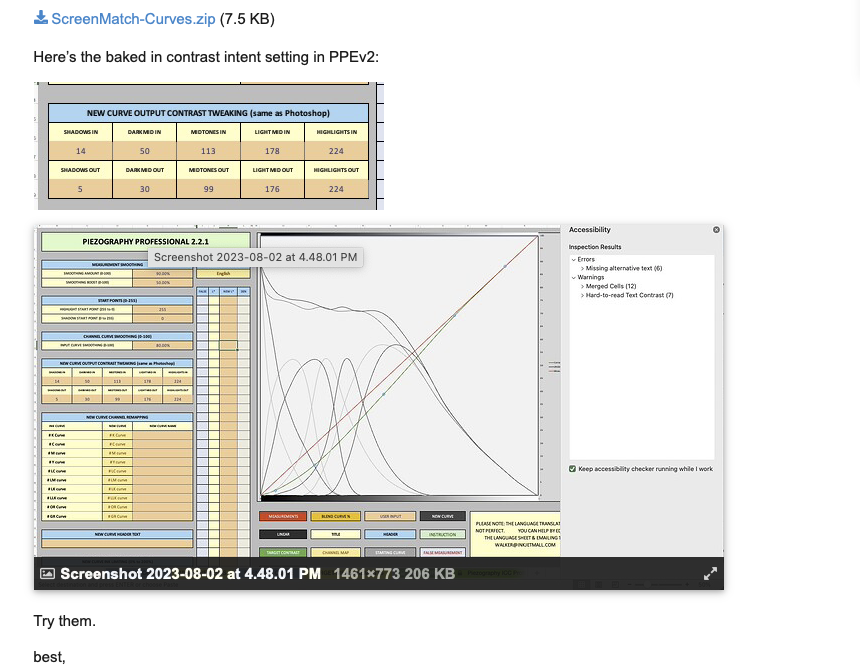860x666 pixels.
Task: Click the Piezography Professional 2.2.1 title cell
Action: click(x=144, y=241)
